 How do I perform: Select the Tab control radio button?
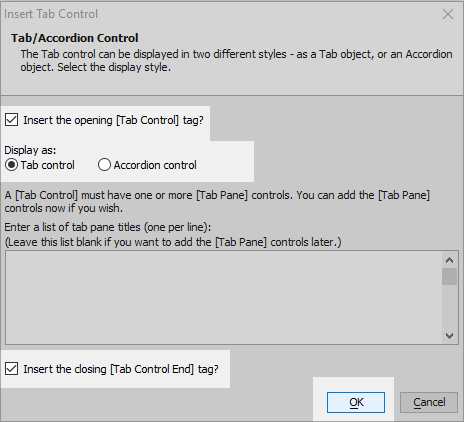point(12,165)
